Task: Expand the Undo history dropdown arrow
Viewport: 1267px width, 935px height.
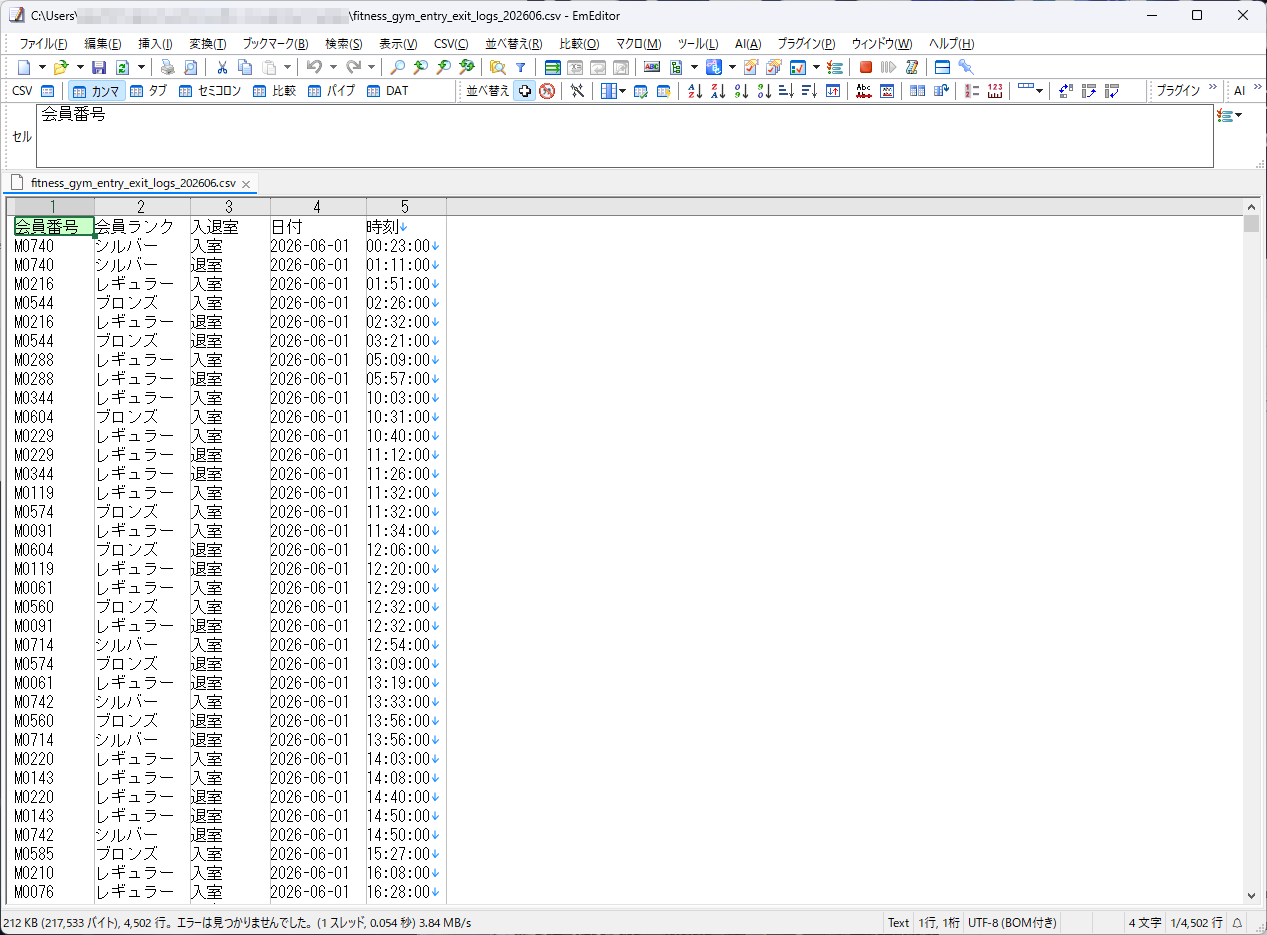Action: (x=333, y=67)
